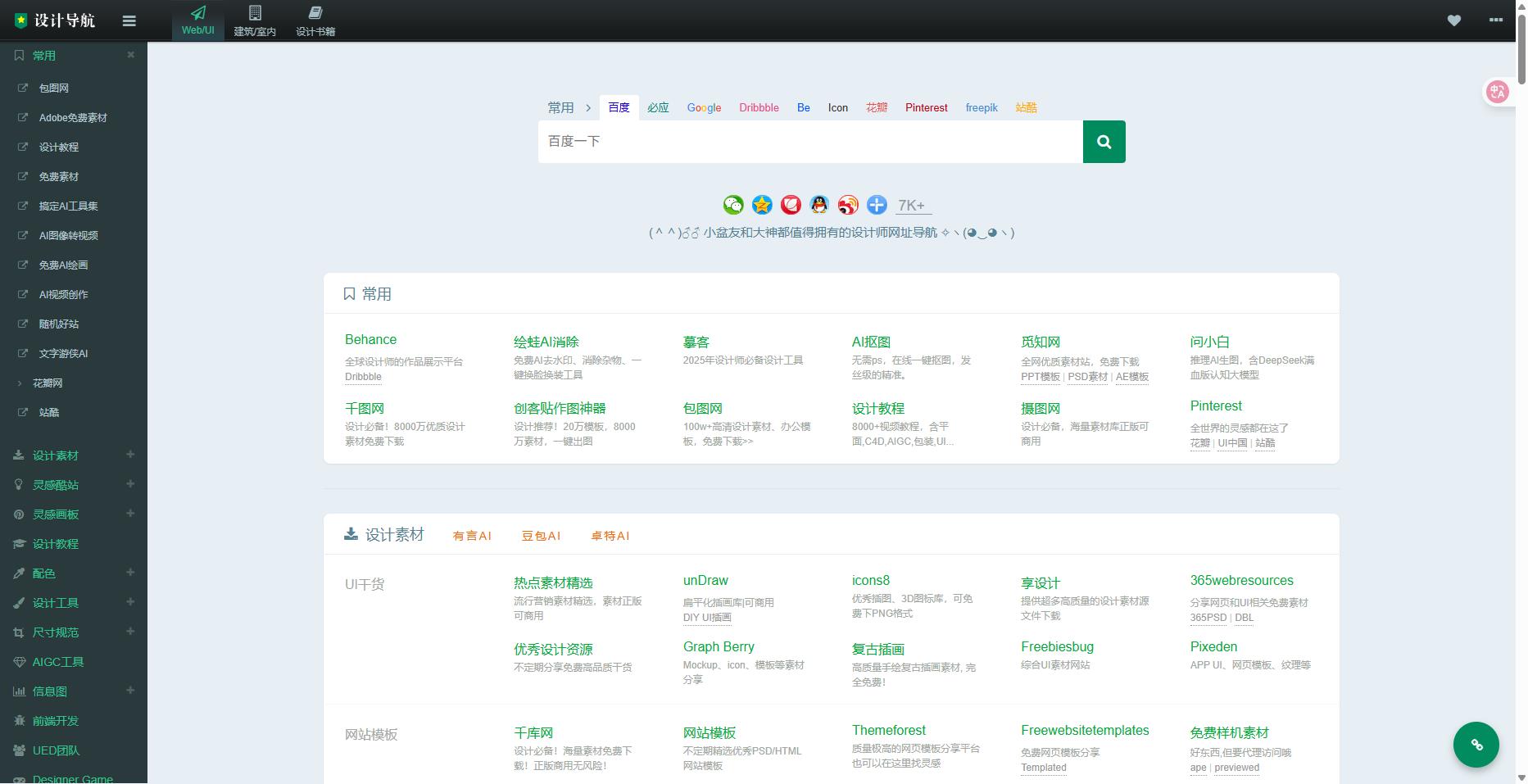Click inside the 百度一下 search box
The width and height of the screenshot is (1528, 784).
[809, 141]
